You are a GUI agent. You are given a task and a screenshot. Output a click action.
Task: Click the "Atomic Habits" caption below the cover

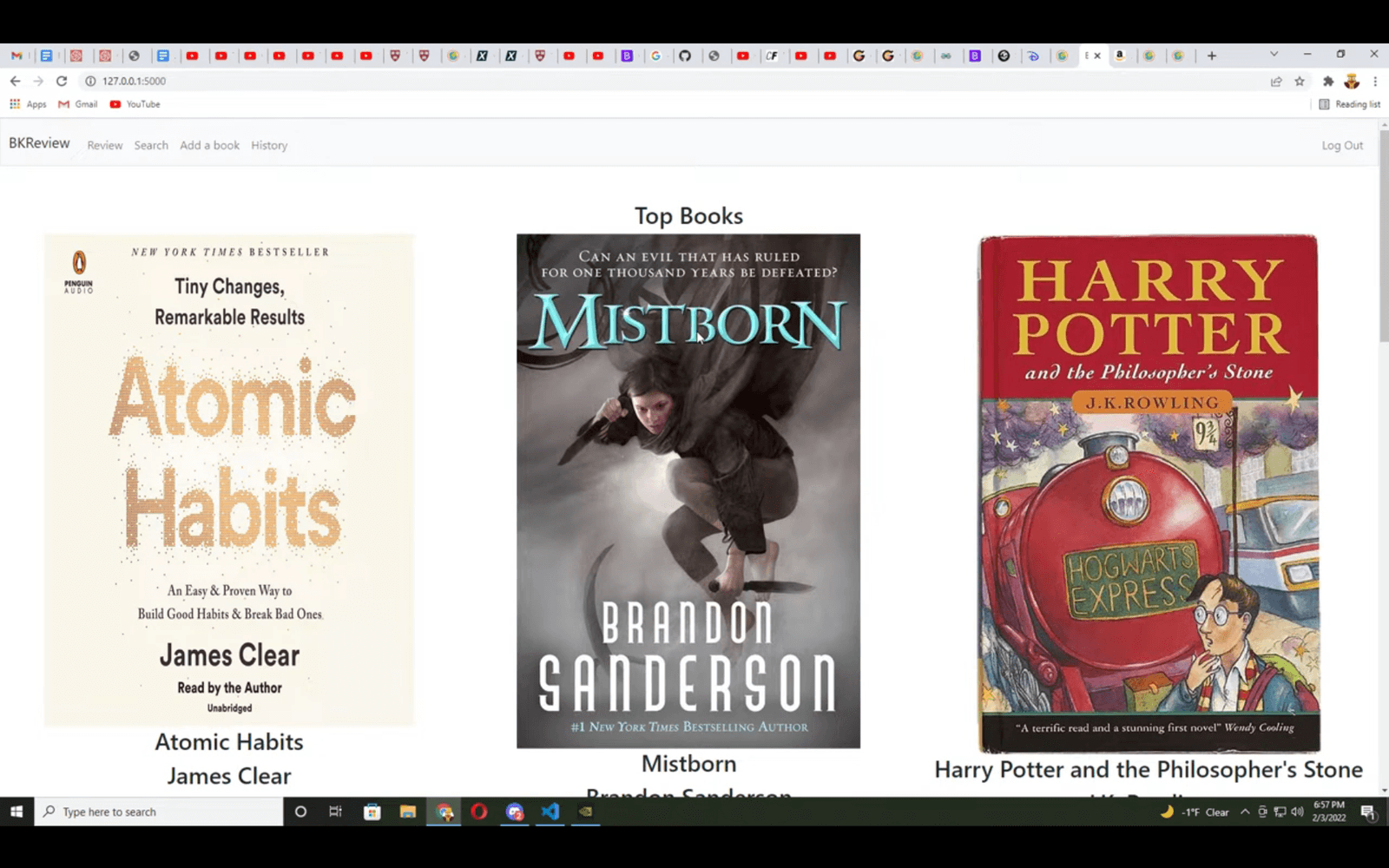click(x=229, y=742)
